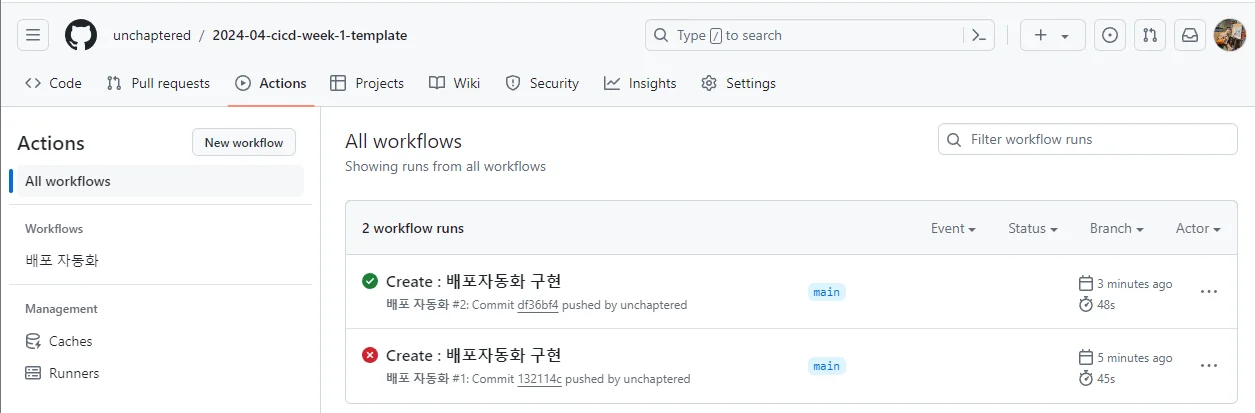Open the notifications inbox icon

[1190, 35]
